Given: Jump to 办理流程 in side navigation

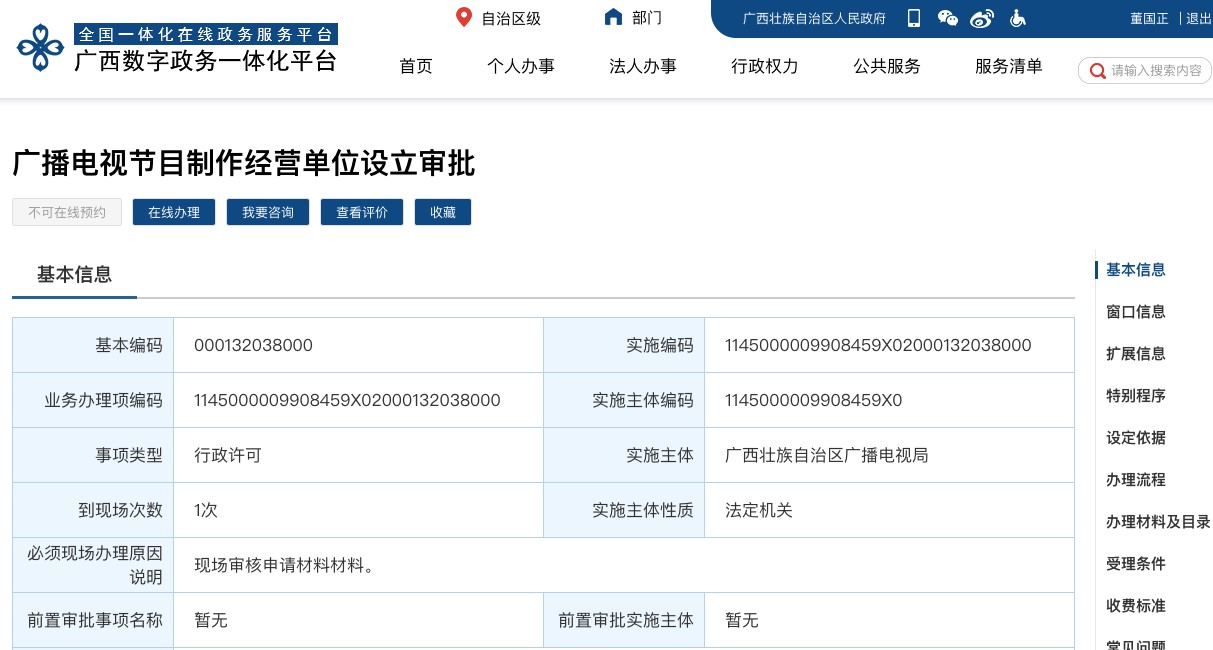Looking at the screenshot, I should (1135, 480).
